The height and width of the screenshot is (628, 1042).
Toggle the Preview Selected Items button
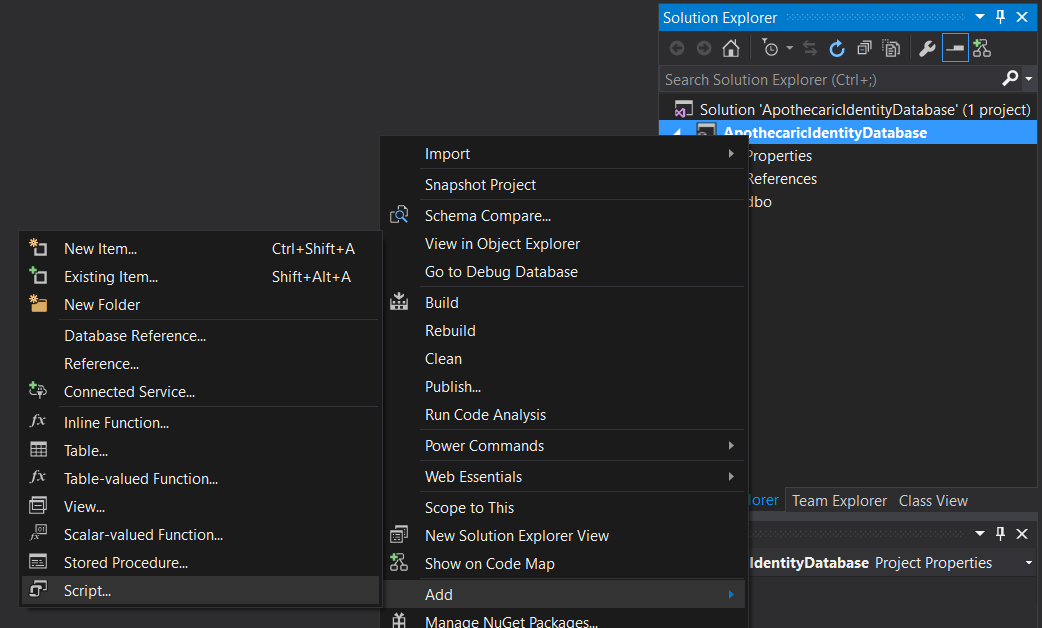955,48
